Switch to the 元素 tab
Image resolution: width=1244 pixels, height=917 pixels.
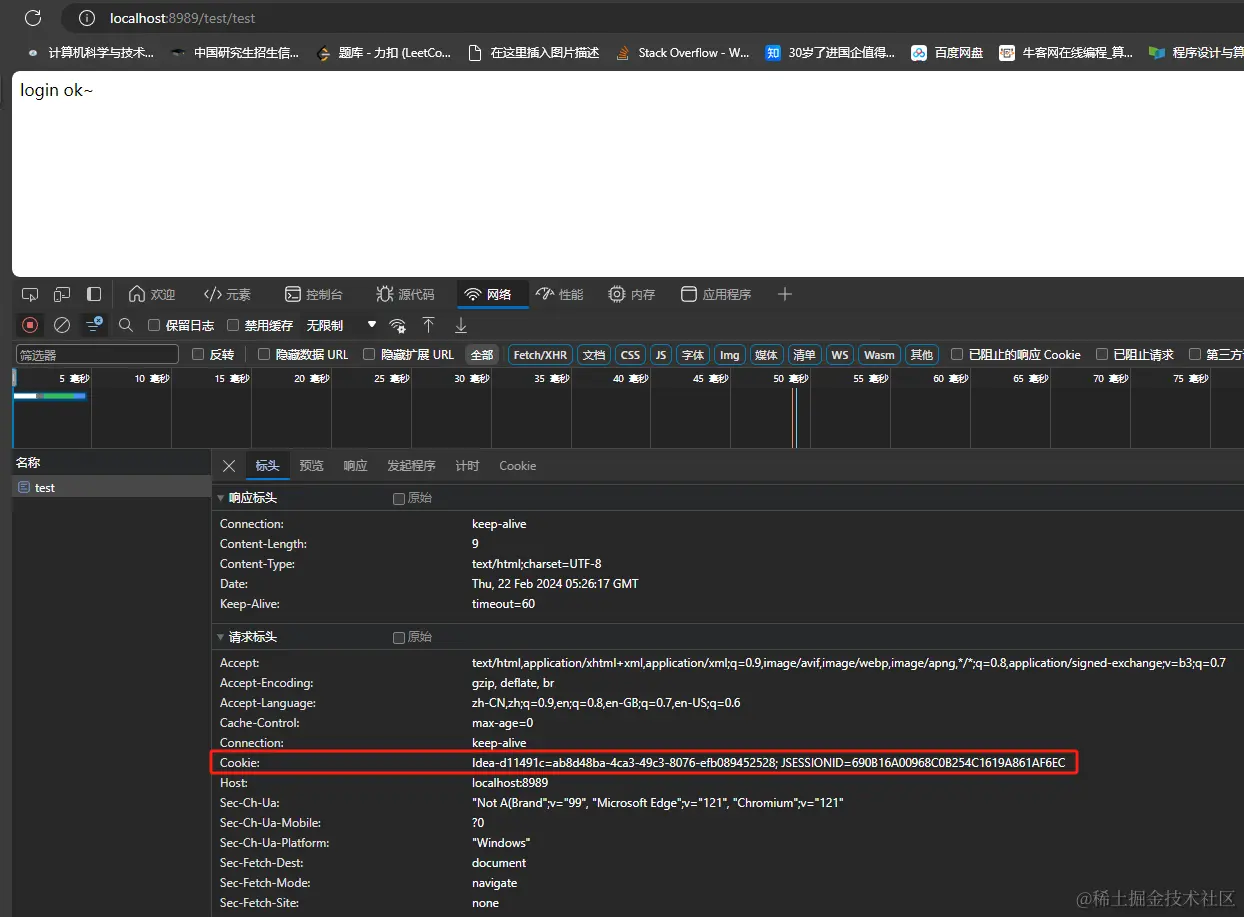coord(227,294)
